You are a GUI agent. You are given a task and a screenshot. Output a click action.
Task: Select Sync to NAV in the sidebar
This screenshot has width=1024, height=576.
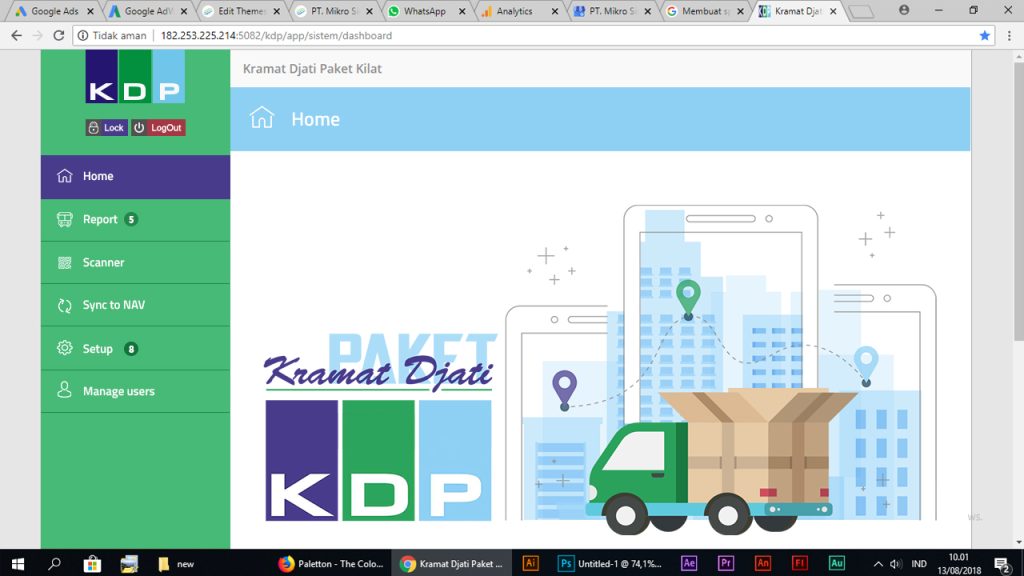pos(135,305)
